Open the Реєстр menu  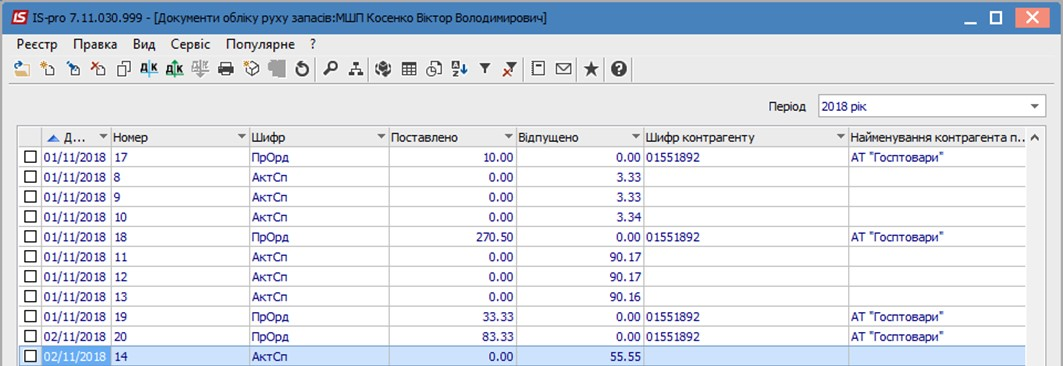pyautogui.click(x=37, y=45)
